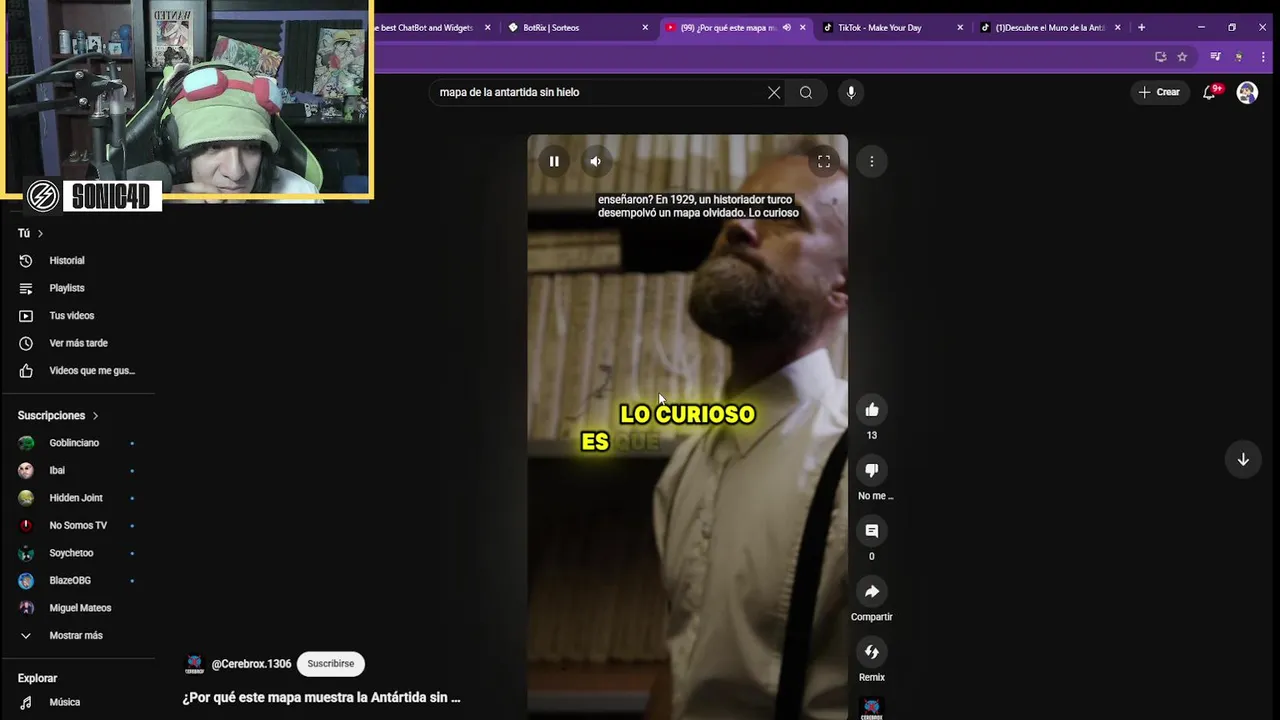Open the notifications bell
The height and width of the screenshot is (720, 1280).
tap(1210, 92)
